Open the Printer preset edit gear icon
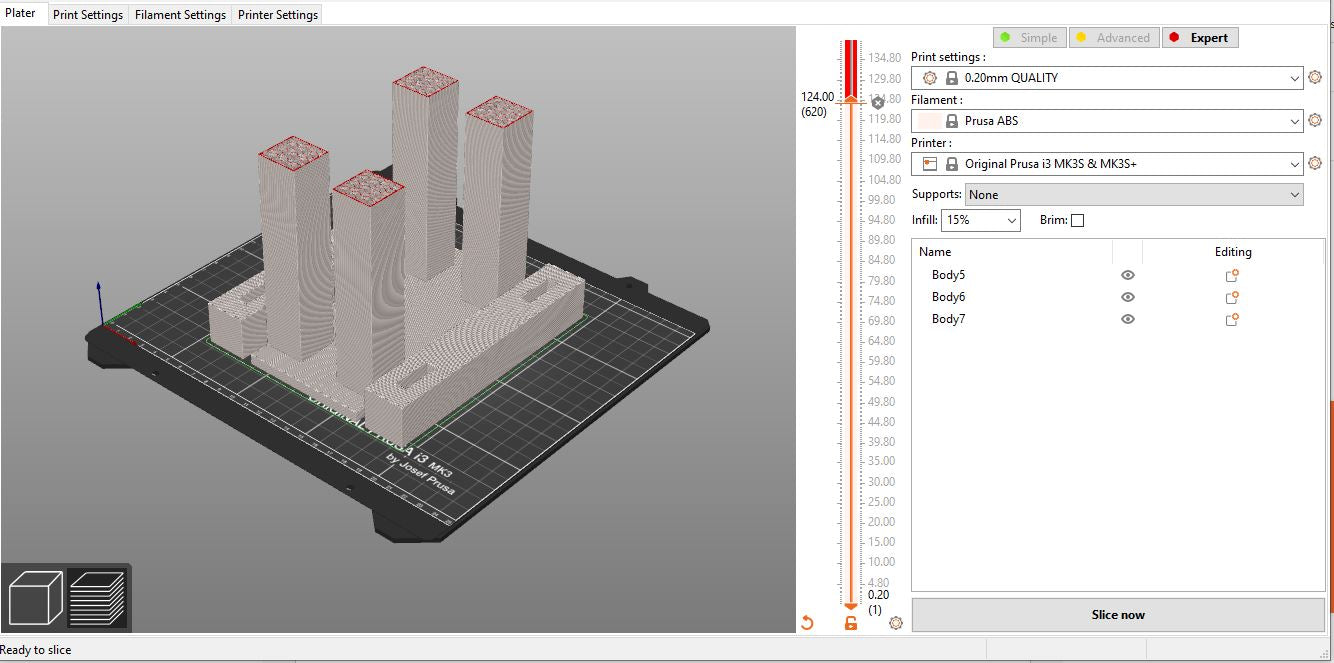1334x663 pixels. (1315, 164)
